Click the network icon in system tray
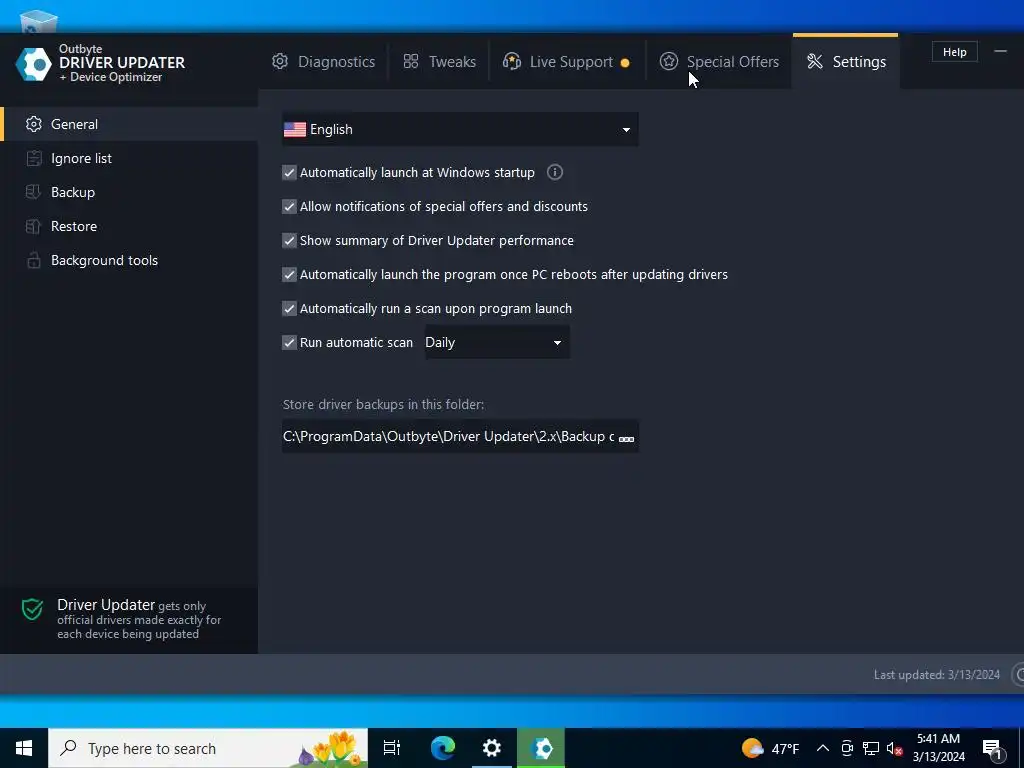The height and width of the screenshot is (768, 1024). coord(871,748)
